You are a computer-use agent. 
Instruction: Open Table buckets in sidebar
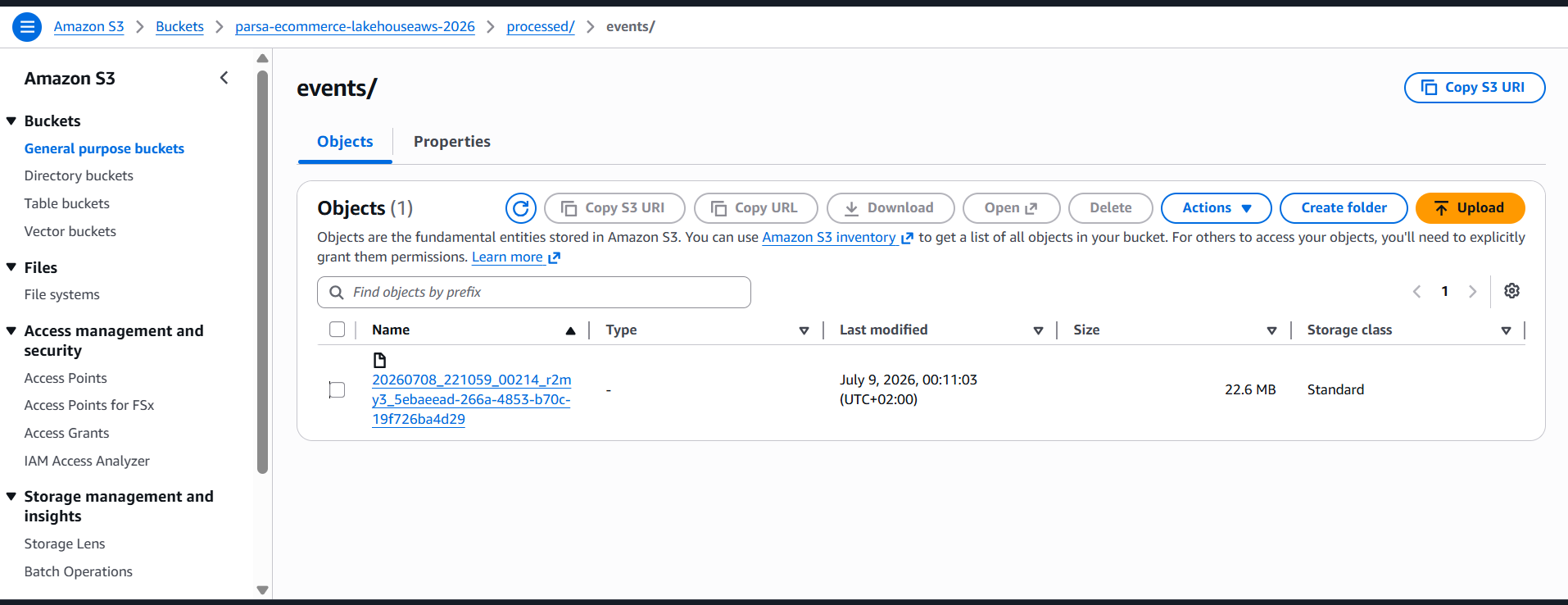point(66,203)
